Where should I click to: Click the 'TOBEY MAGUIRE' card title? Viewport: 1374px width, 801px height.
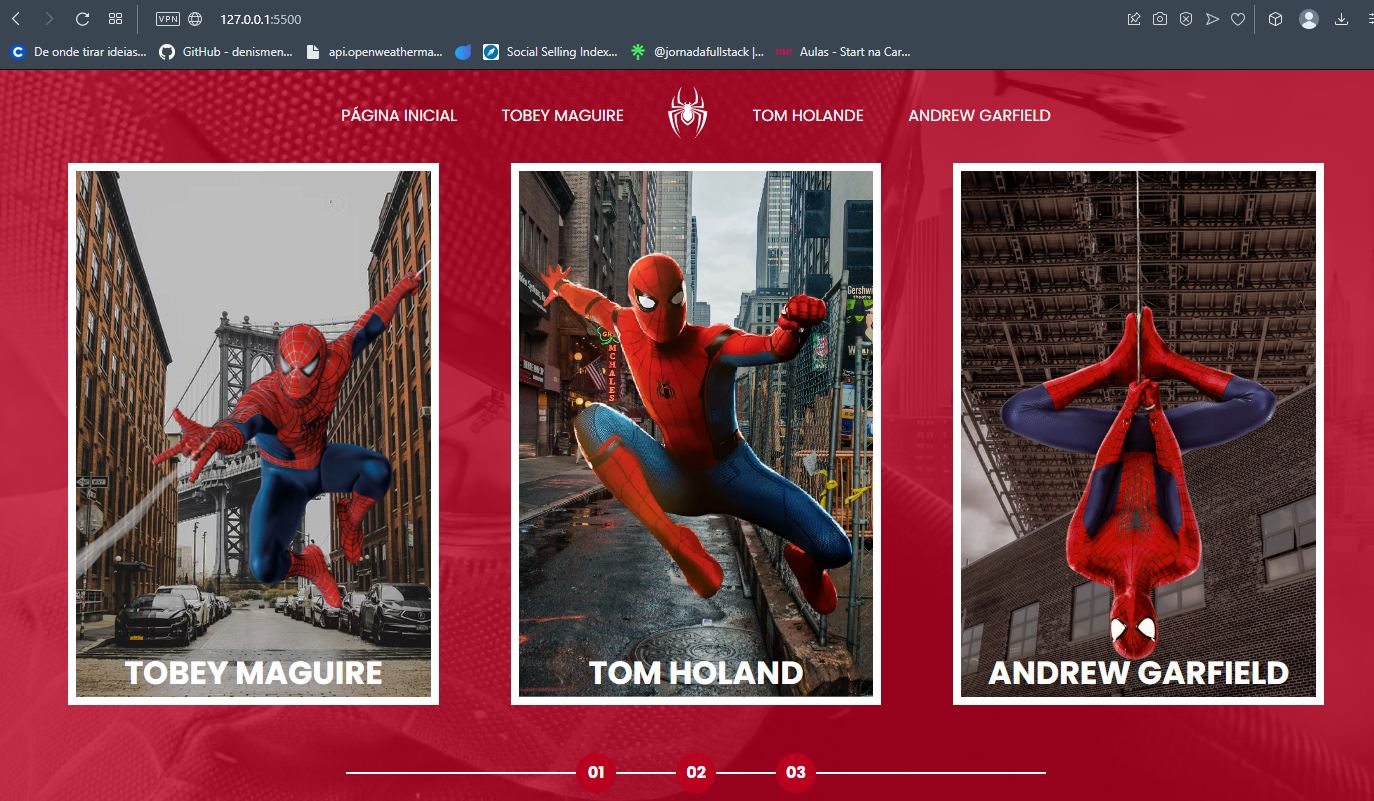pos(254,673)
